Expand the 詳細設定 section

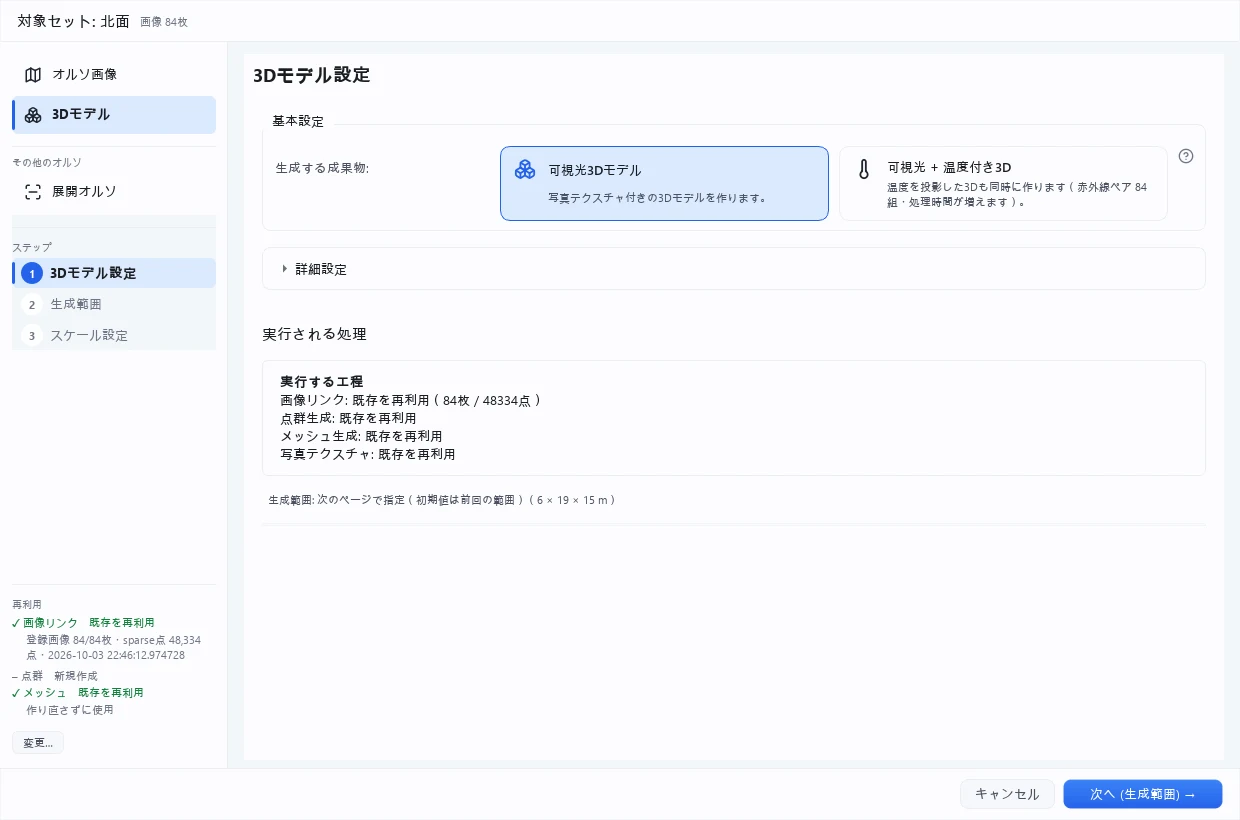coord(734,269)
